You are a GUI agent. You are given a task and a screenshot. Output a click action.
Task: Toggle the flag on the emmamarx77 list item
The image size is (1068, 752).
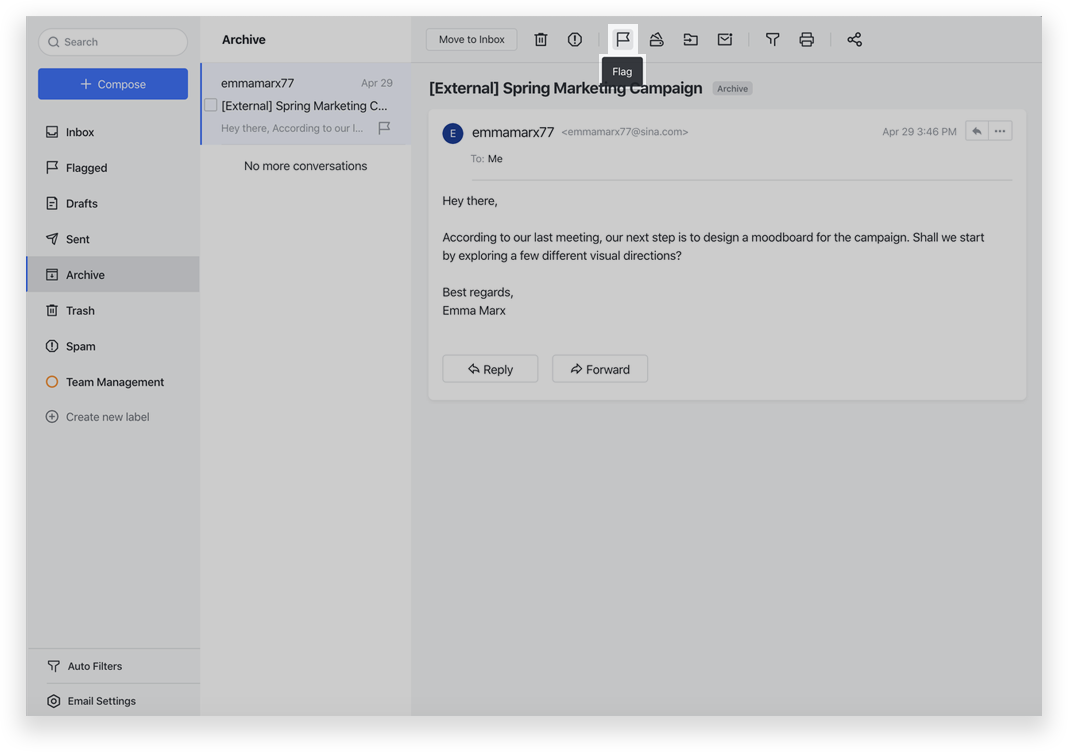click(x=384, y=128)
